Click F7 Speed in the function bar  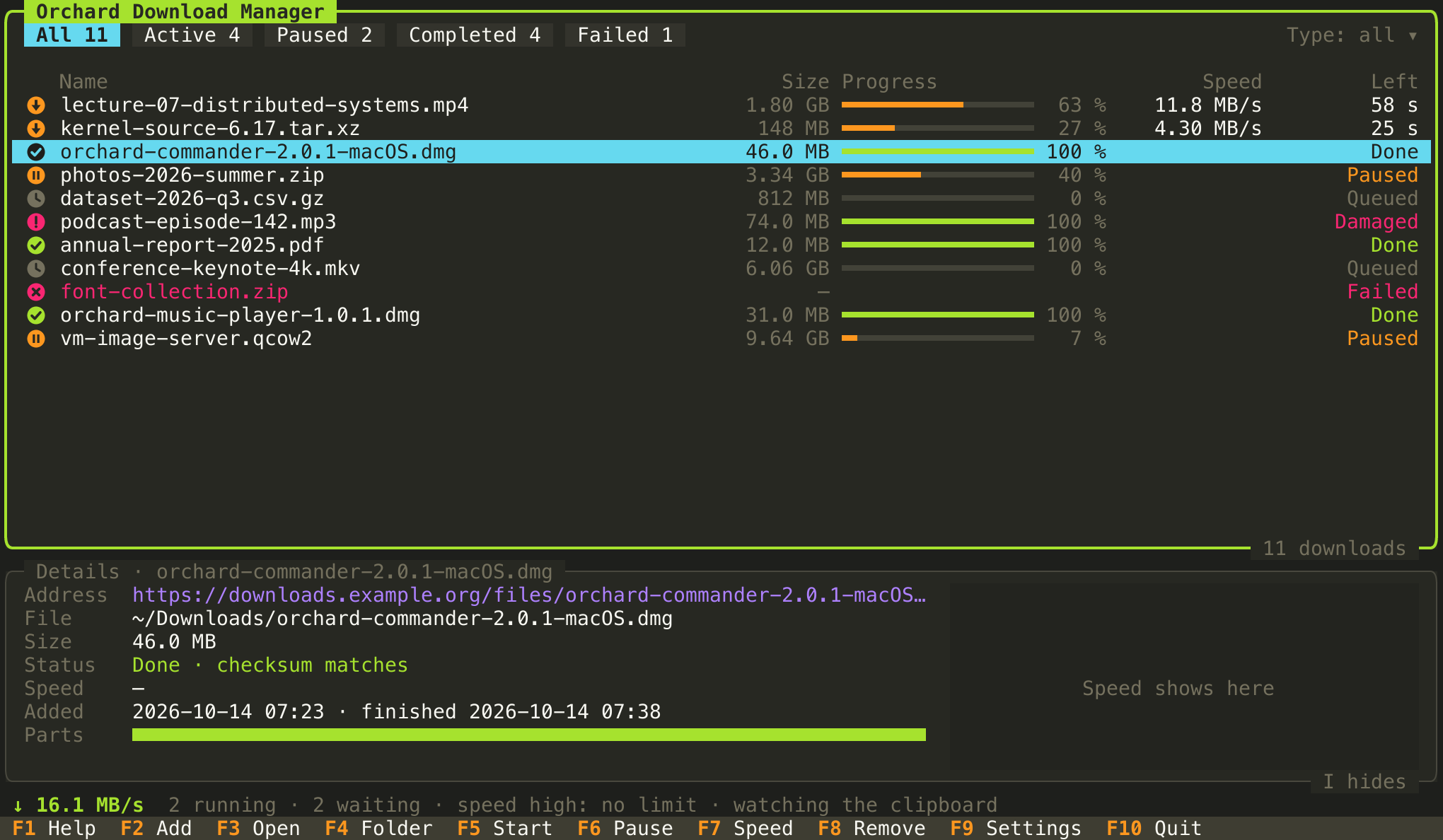(x=746, y=828)
